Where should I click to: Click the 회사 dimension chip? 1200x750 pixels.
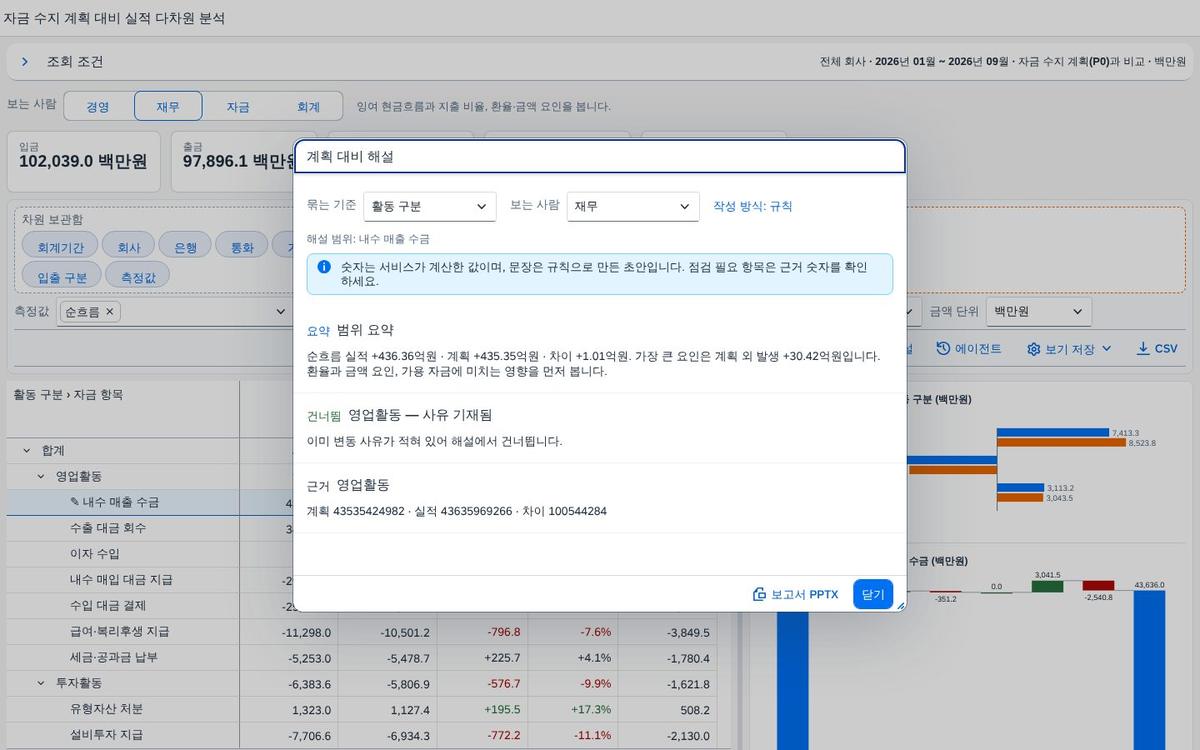pyautogui.click(x=129, y=247)
